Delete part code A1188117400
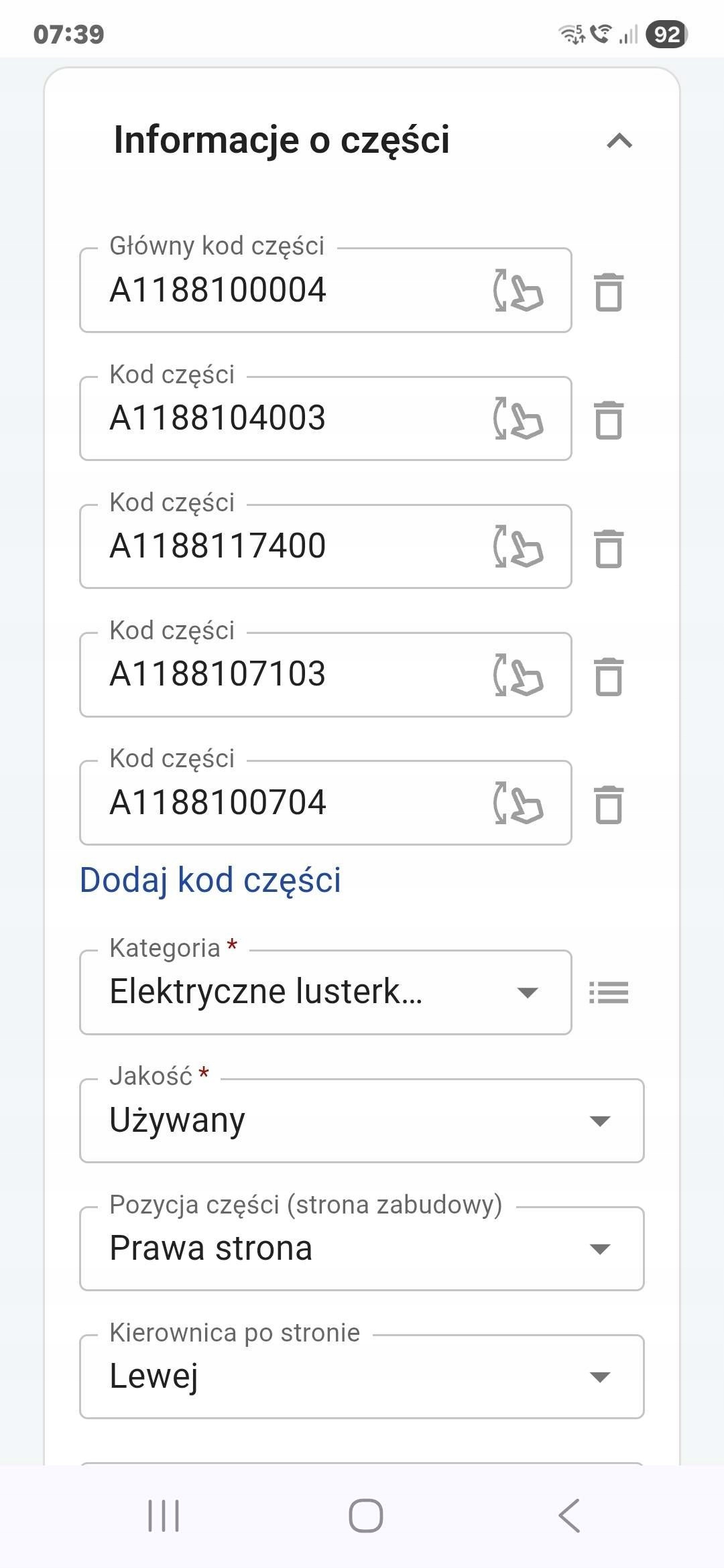Image resolution: width=724 pixels, height=1568 pixels. click(609, 548)
